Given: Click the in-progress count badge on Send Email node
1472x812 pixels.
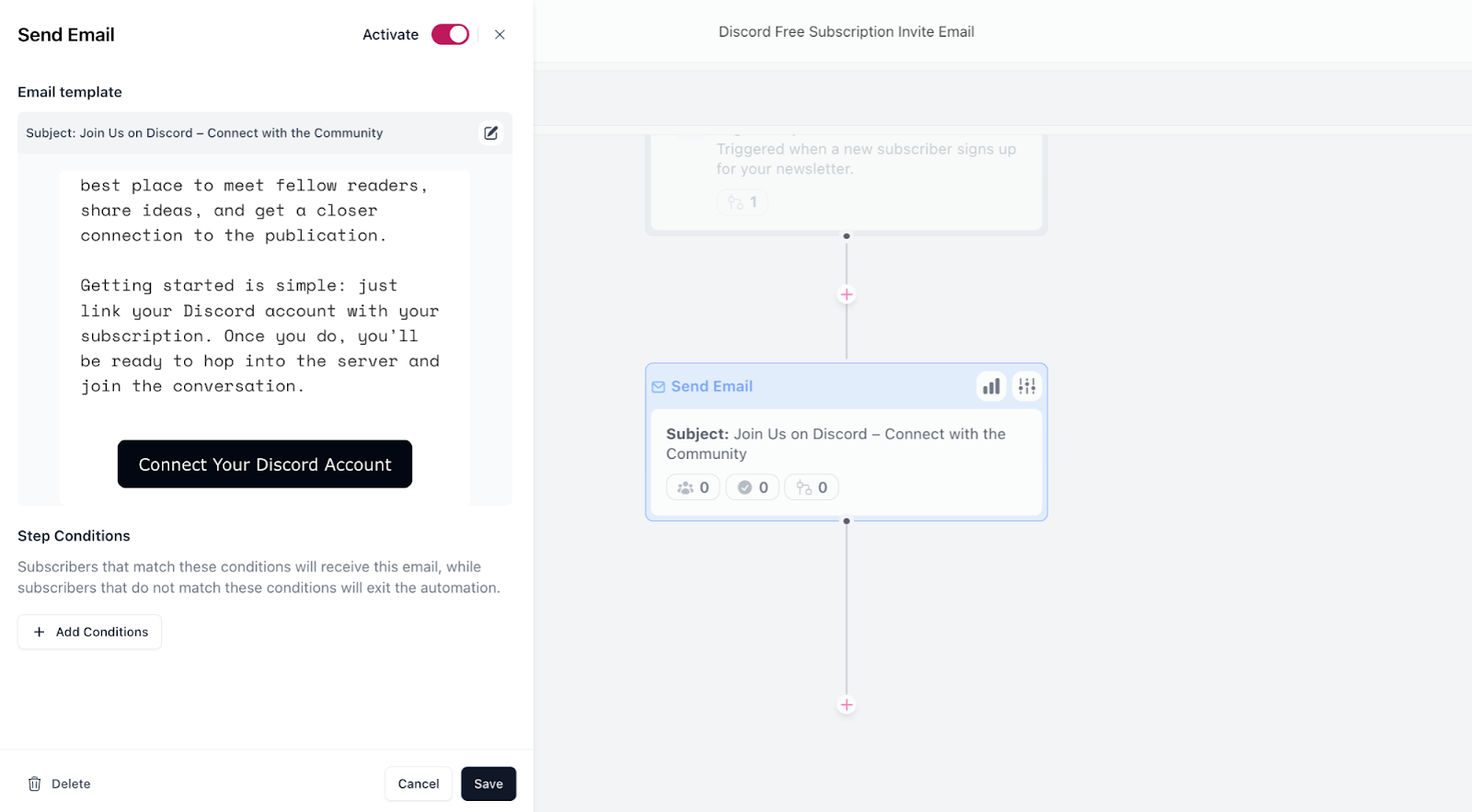Looking at the screenshot, I should pyautogui.click(x=811, y=487).
